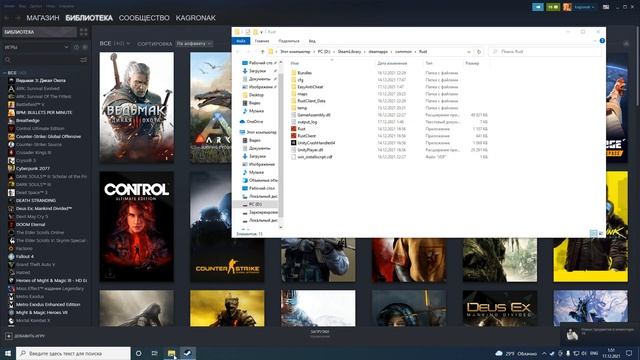
Task: Open the KAGRONAK profile menu
Action: point(196,18)
